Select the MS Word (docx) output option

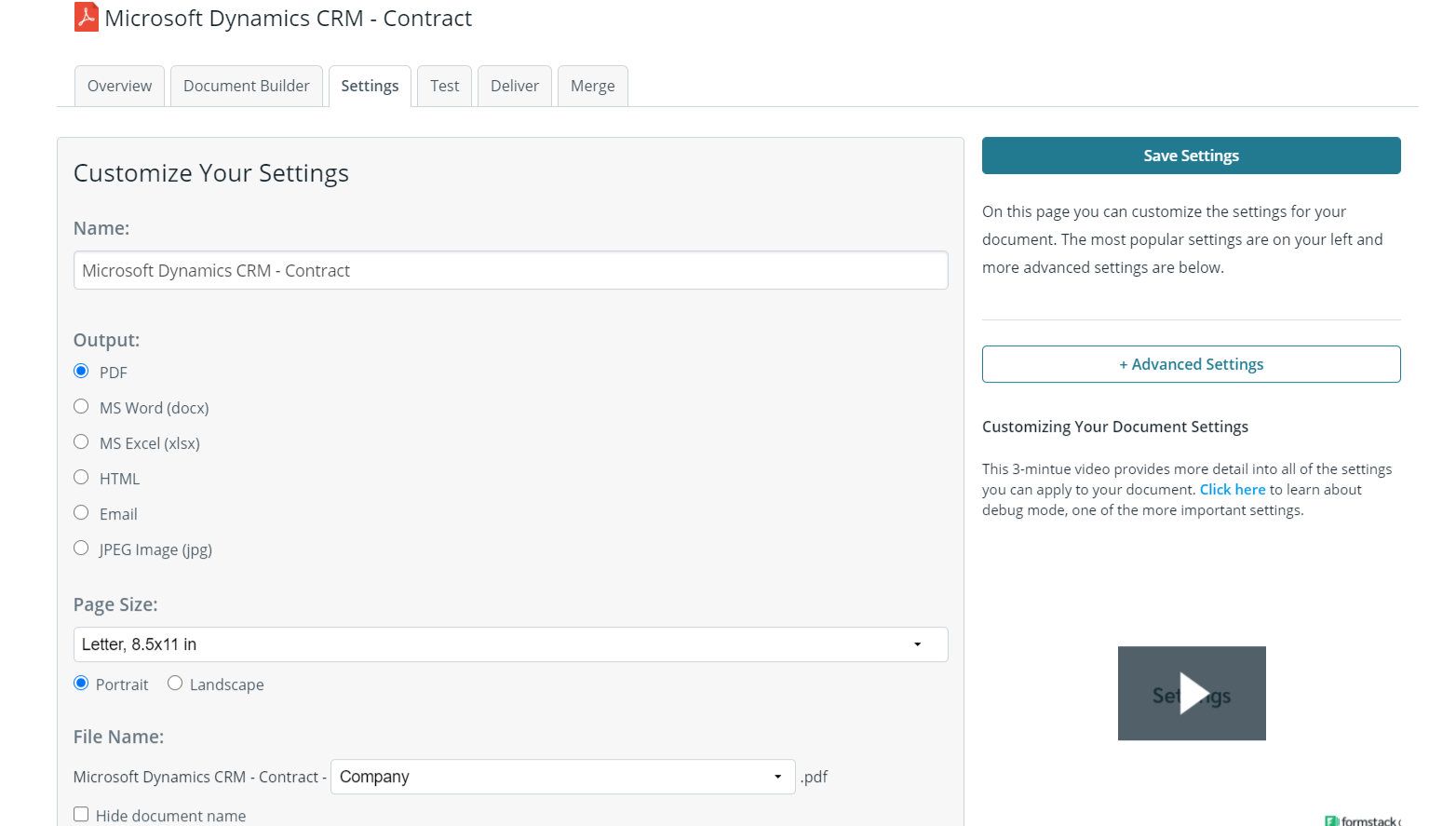click(82, 407)
